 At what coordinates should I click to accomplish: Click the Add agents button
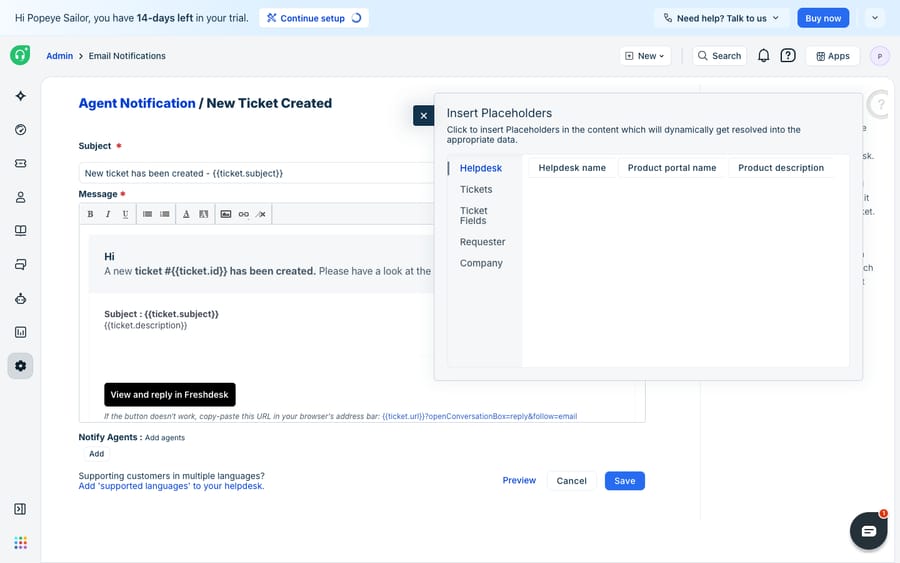(x=96, y=454)
